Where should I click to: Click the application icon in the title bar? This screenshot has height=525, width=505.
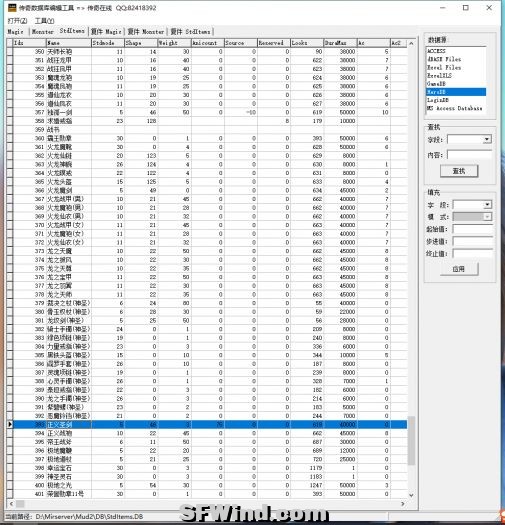12,7
